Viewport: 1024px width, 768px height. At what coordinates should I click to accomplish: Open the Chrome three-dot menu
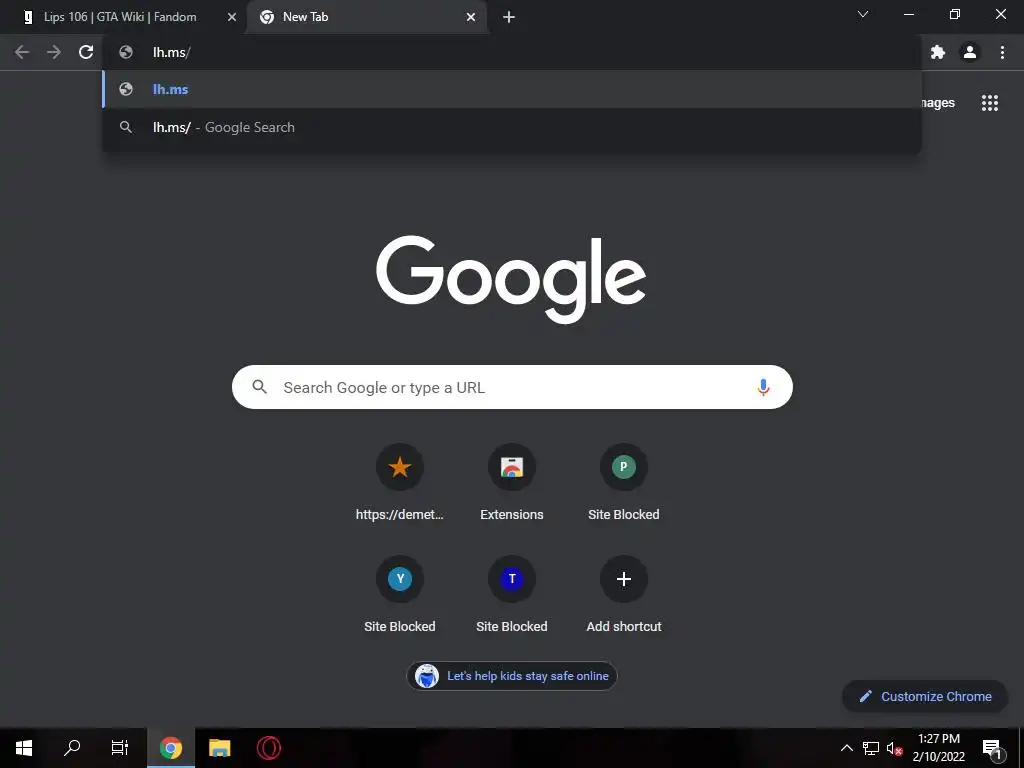coord(1002,52)
